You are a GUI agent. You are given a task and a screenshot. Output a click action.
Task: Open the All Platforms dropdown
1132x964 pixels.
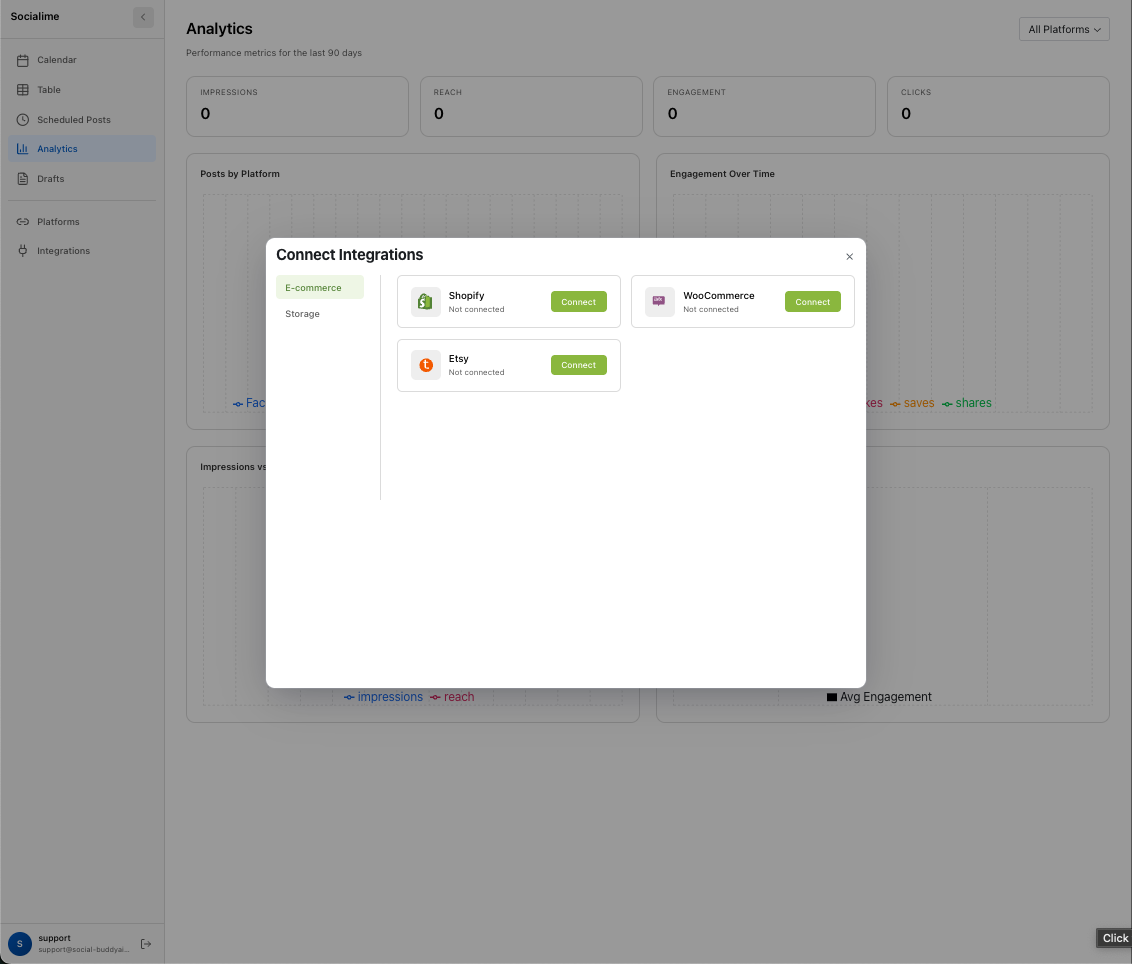[1063, 29]
